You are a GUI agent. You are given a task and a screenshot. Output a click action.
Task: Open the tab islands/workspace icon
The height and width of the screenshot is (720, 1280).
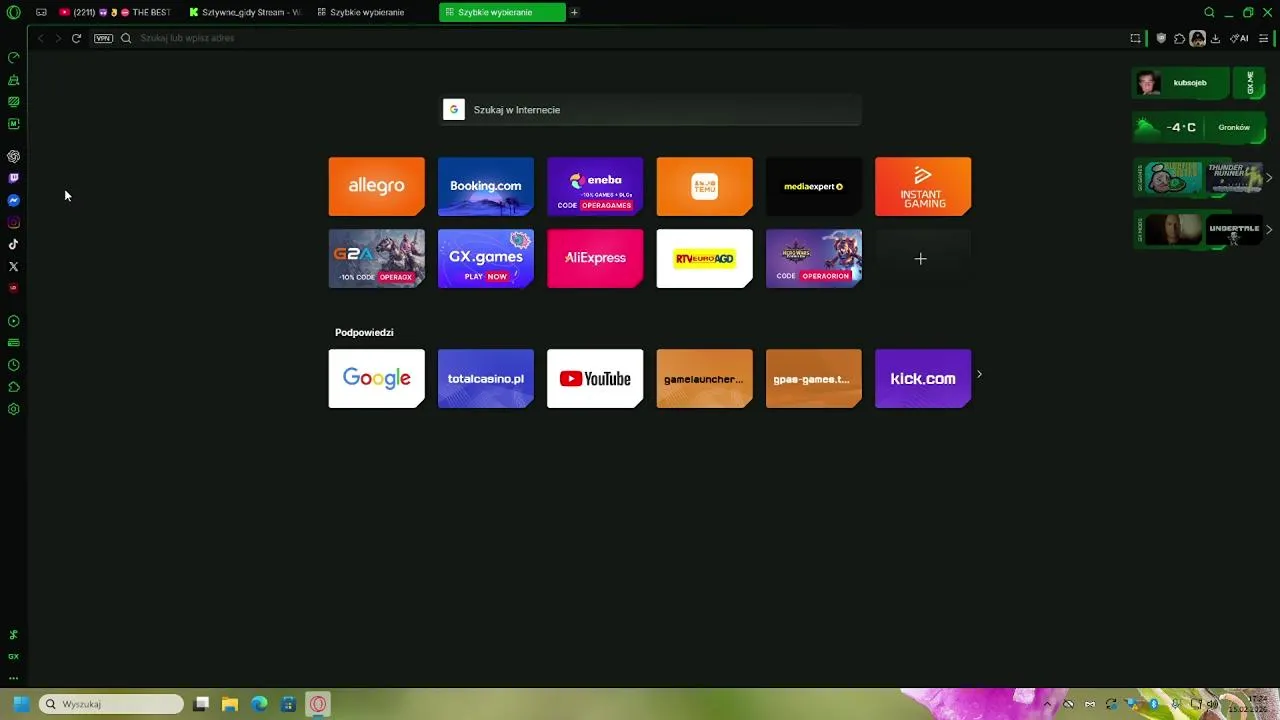41,12
